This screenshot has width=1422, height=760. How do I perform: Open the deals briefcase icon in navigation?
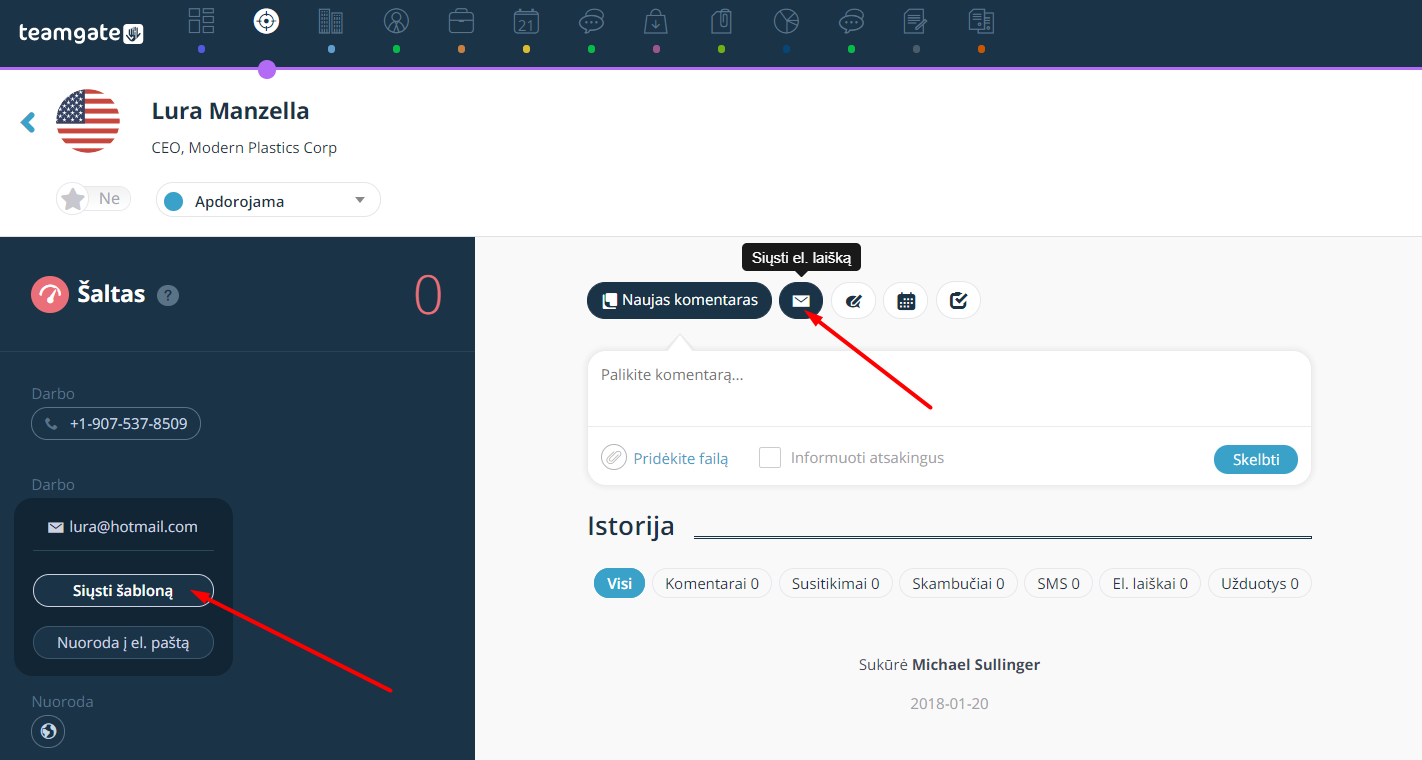click(461, 21)
